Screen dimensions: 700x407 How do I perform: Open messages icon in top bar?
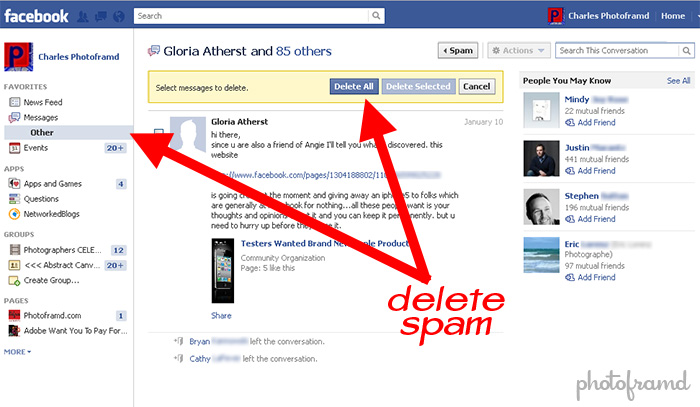[x=101, y=17]
